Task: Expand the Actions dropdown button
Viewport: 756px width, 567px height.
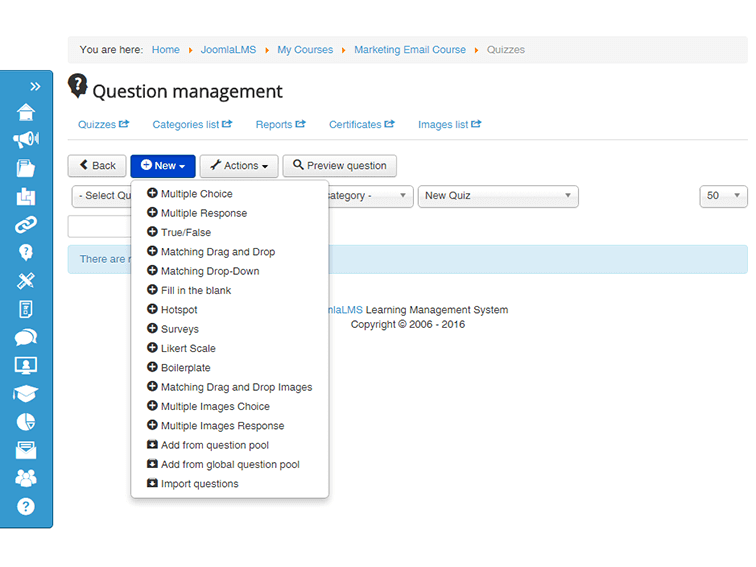Action: [x=239, y=166]
